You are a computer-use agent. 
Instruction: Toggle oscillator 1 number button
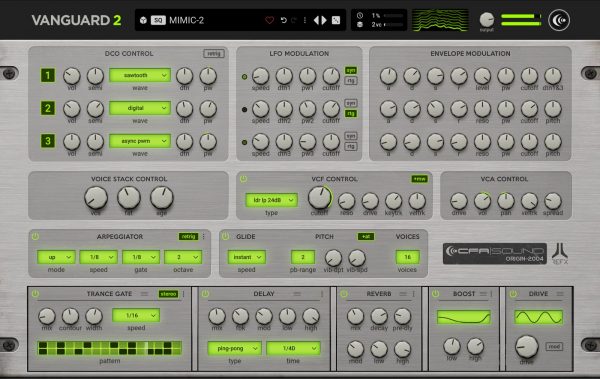(48, 75)
